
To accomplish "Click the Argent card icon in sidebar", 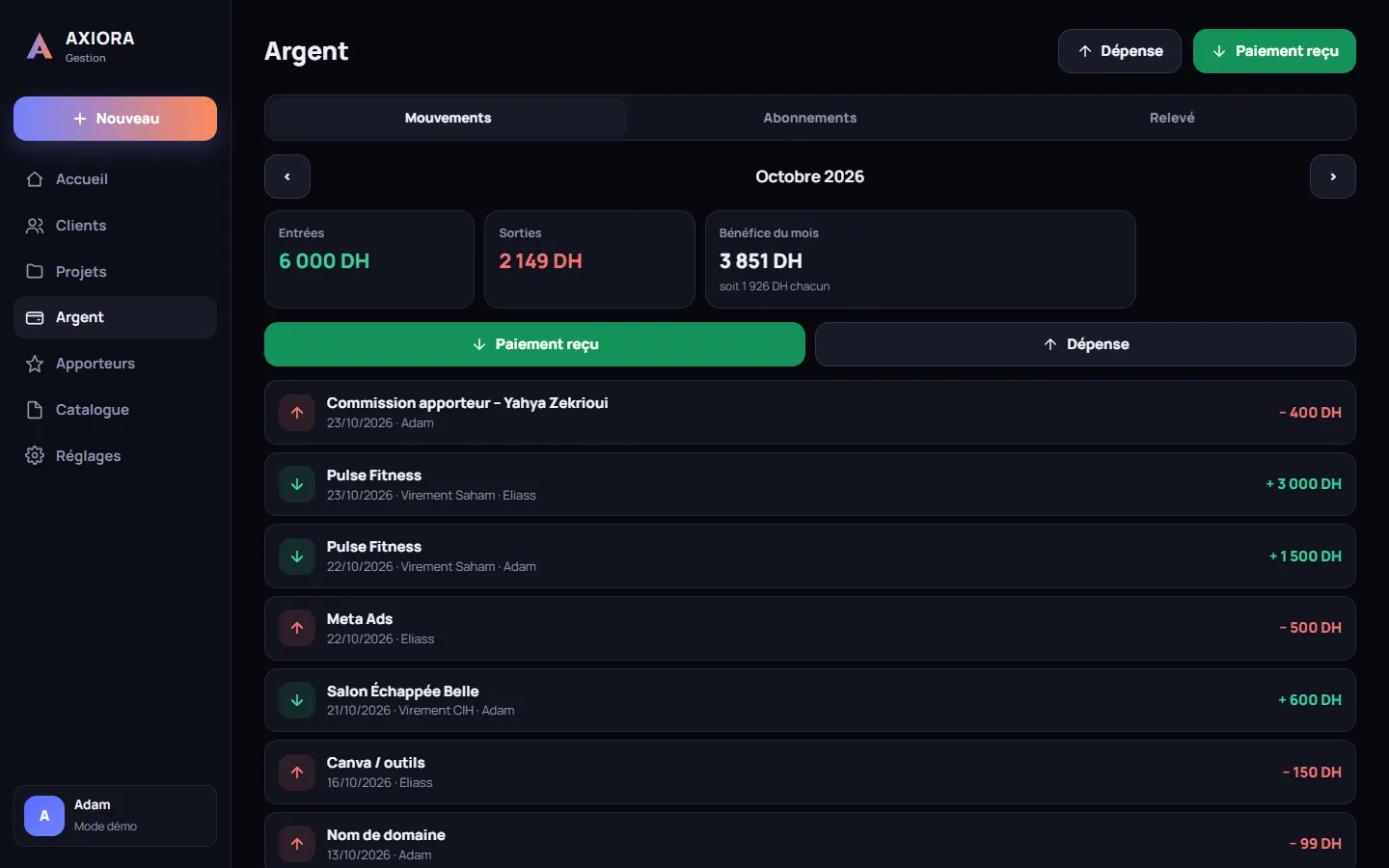I will pos(35,317).
